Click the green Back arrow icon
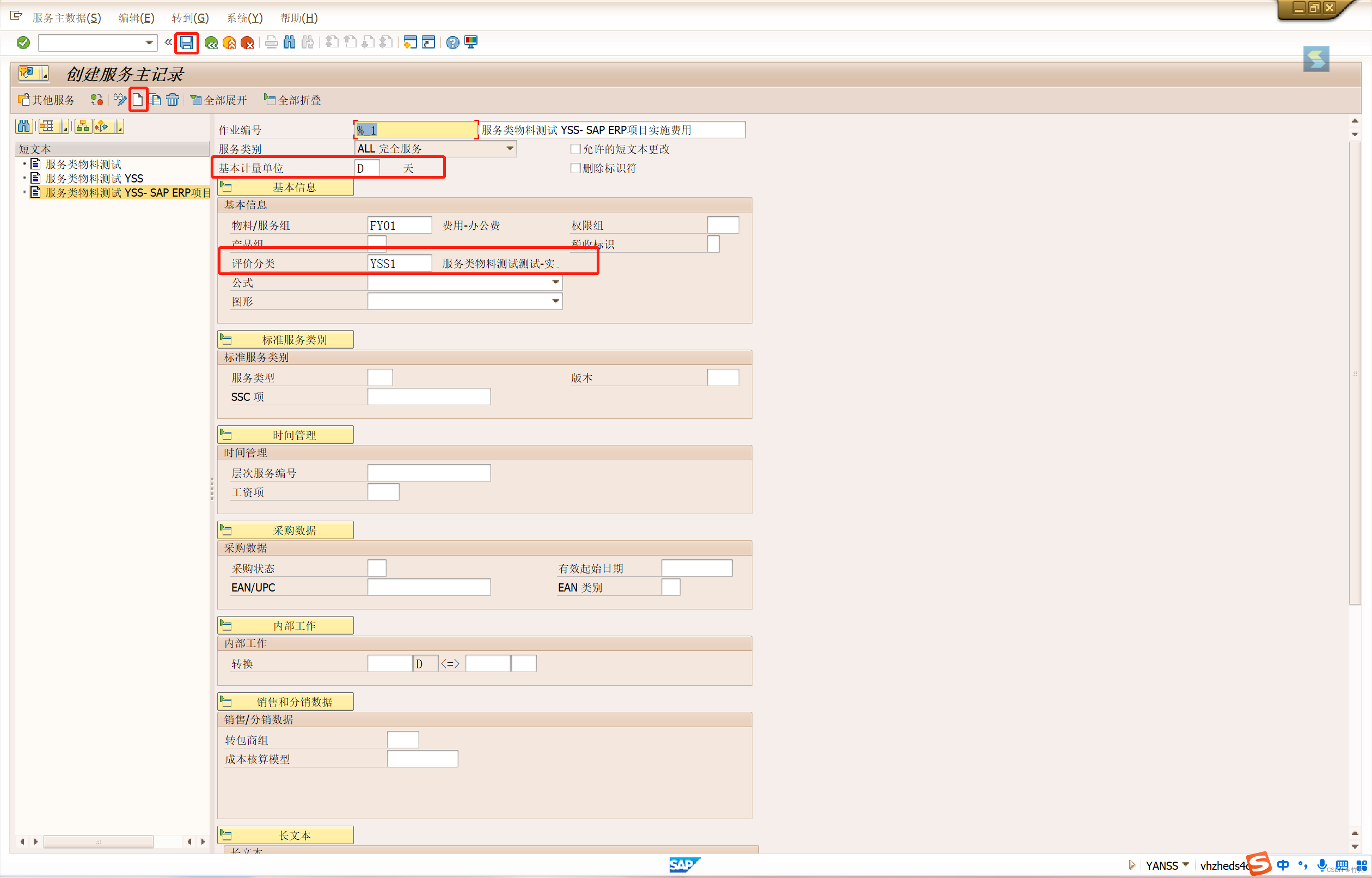Image resolution: width=1372 pixels, height=878 pixels. click(211, 43)
